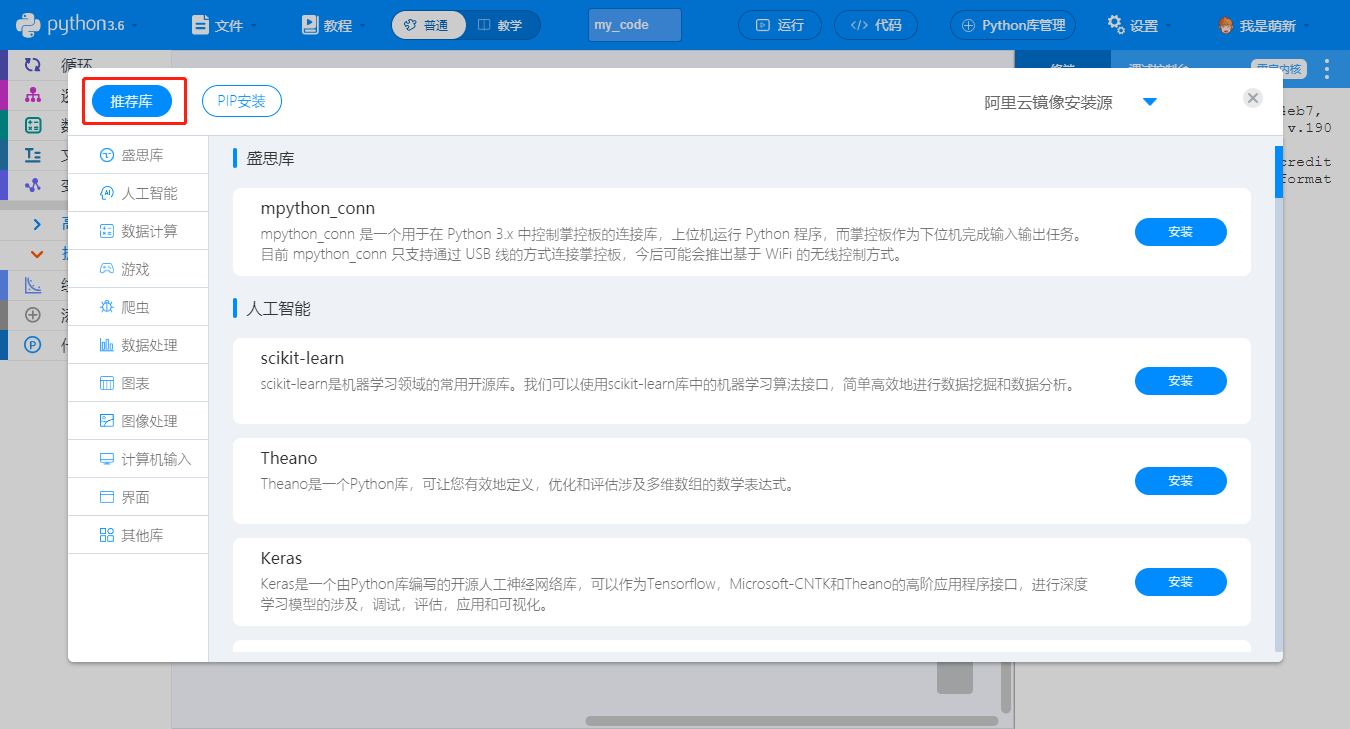Click the green calculator icon in background palette

click(x=33, y=125)
